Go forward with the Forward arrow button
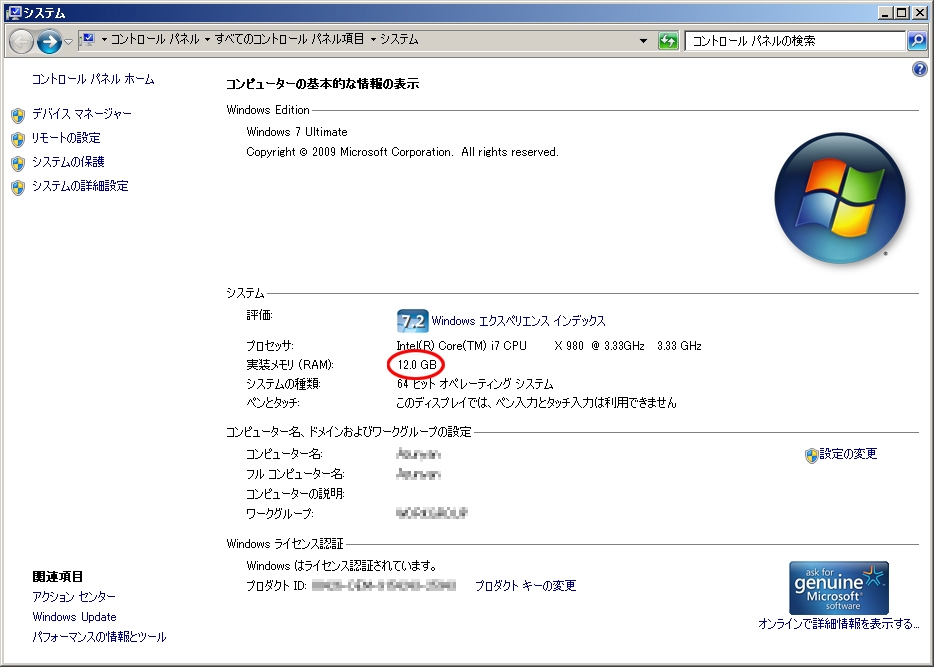Screen dimensions: 934x667 click(49, 41)
